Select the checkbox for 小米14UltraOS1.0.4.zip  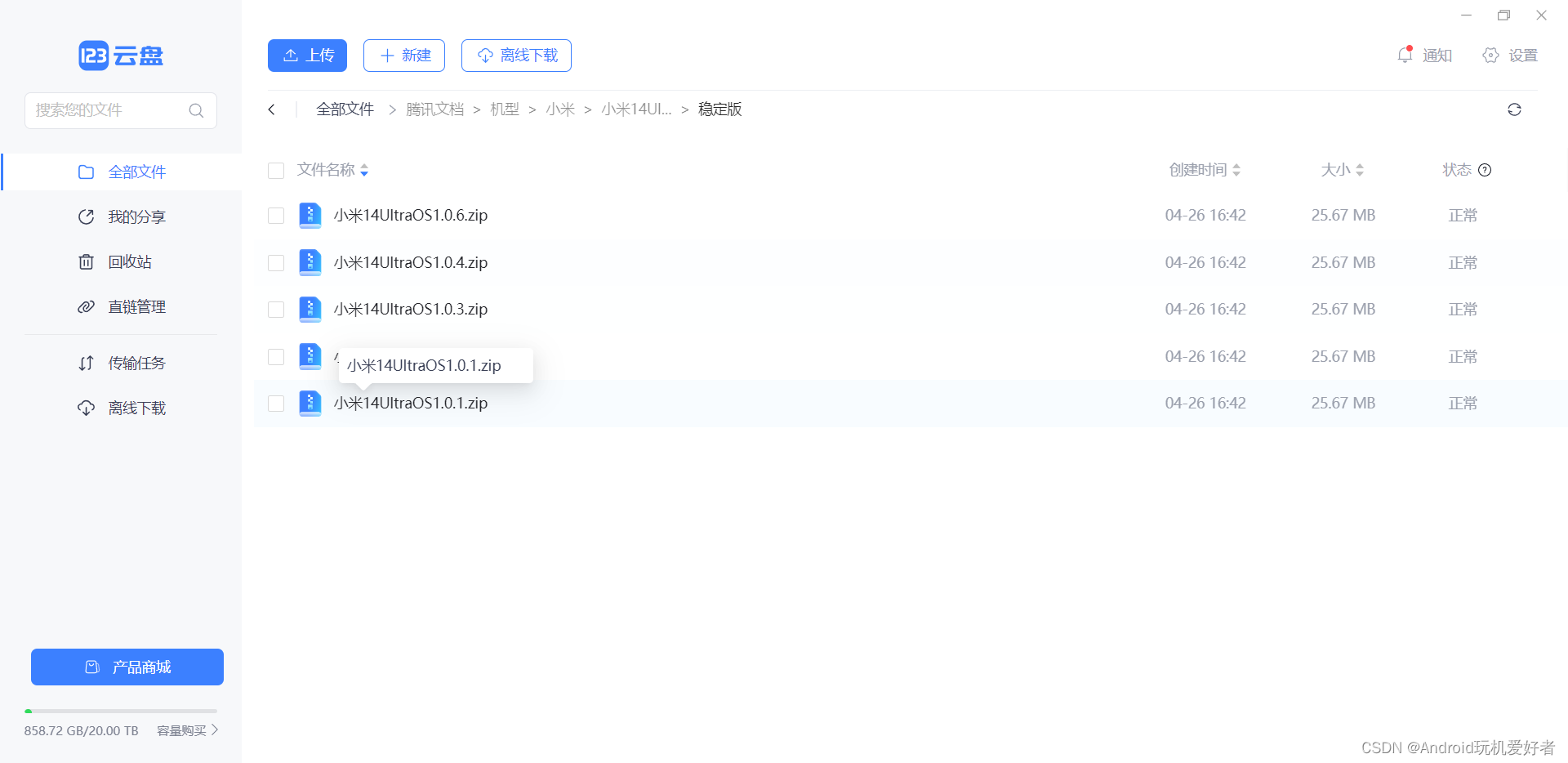pyautogui.click(x=276, y=263)
